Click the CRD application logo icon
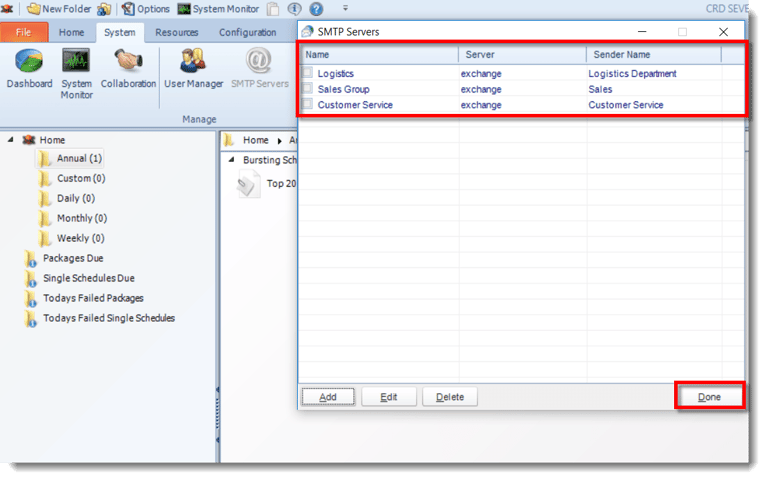Viewport: 766px width, 480px height. [x=7, y=9]
